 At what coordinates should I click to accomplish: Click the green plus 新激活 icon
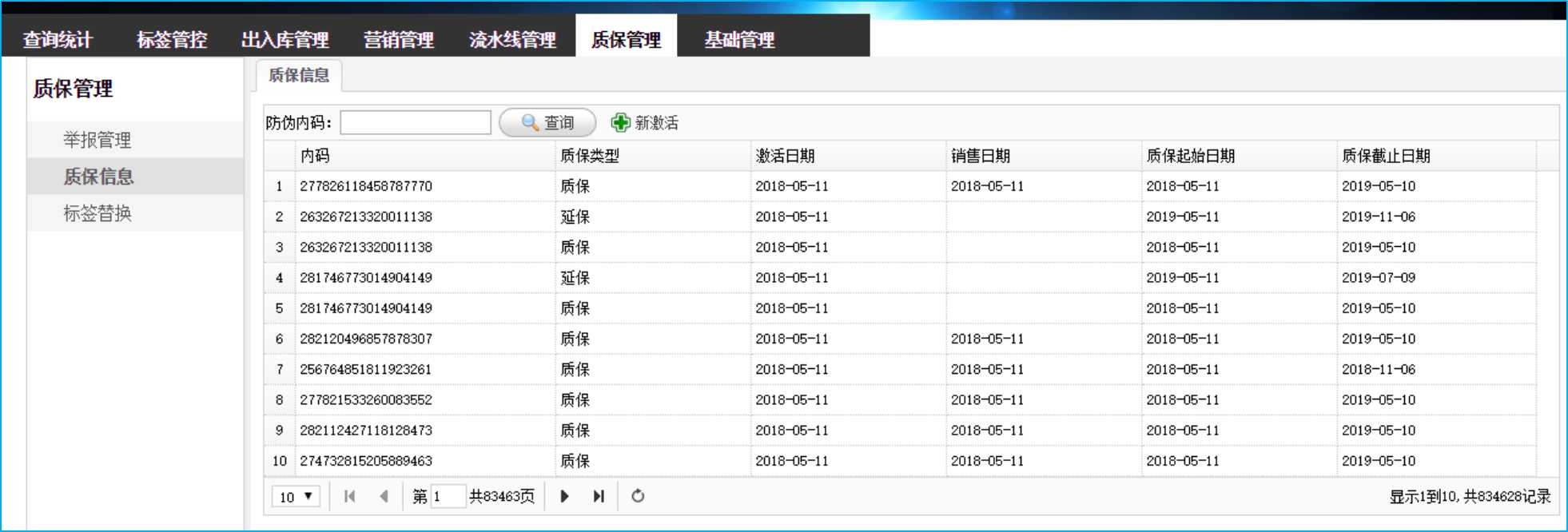[620, 122]
